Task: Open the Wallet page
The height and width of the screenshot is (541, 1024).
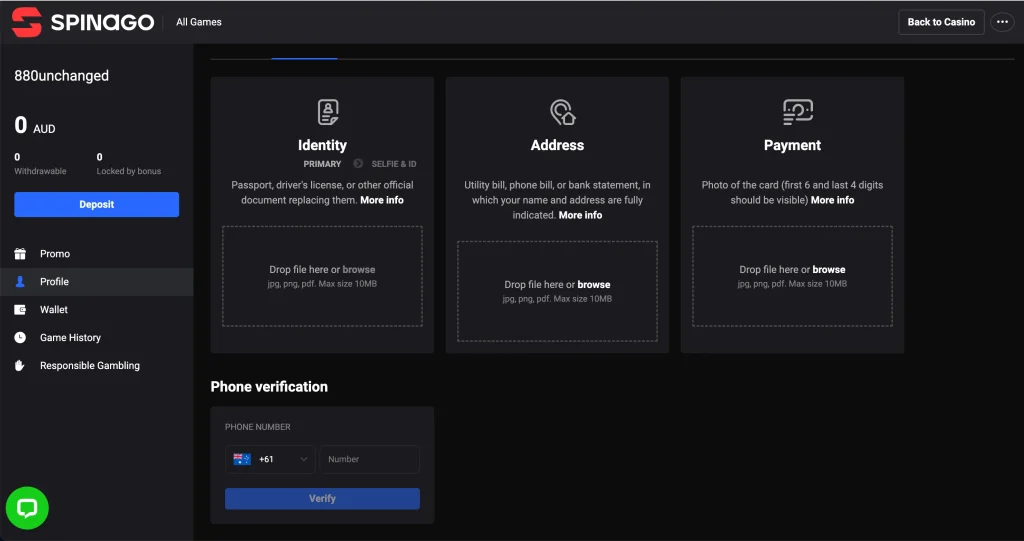Action: coord(97,310)
